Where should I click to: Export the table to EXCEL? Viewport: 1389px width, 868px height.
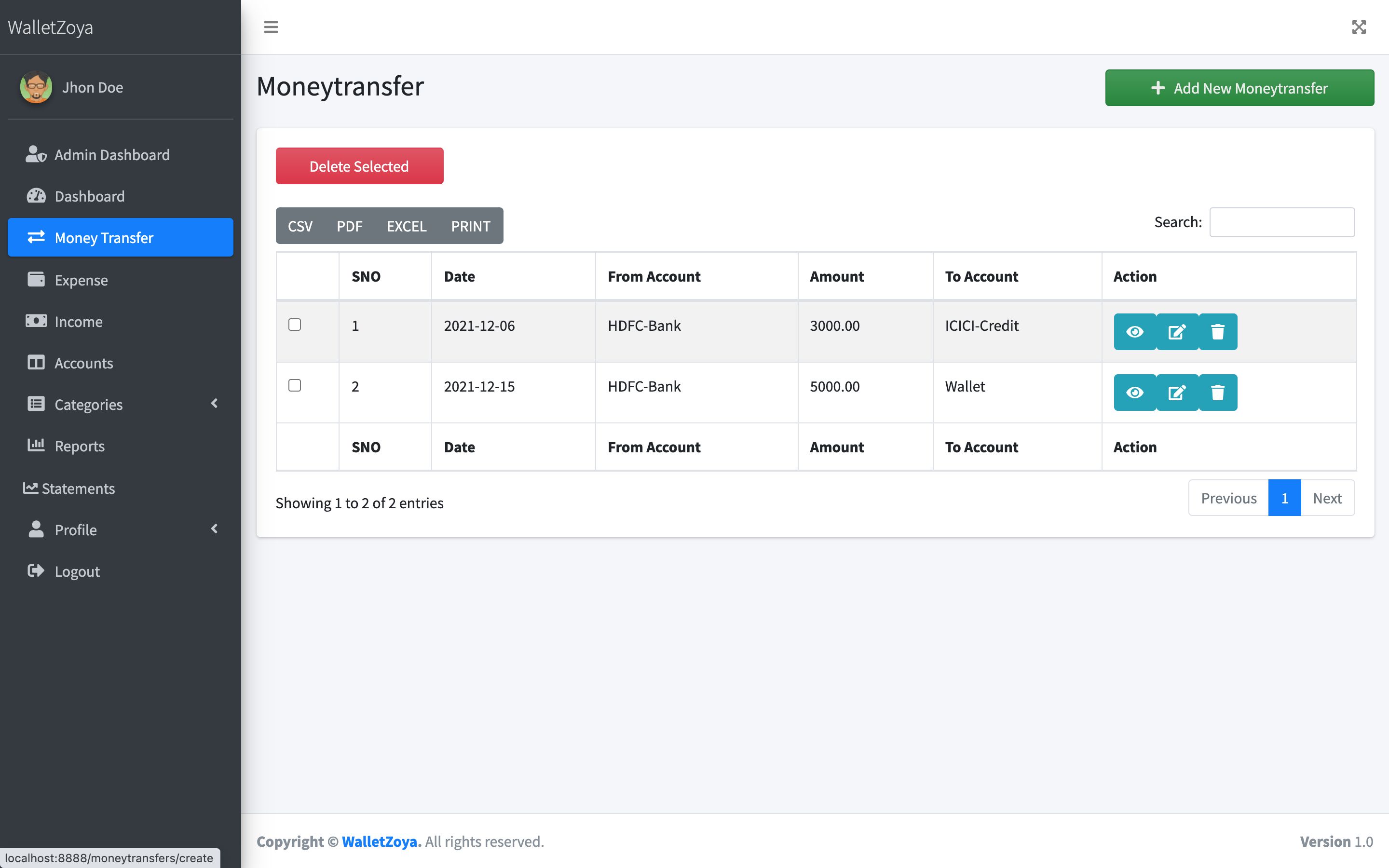(407, 226)
